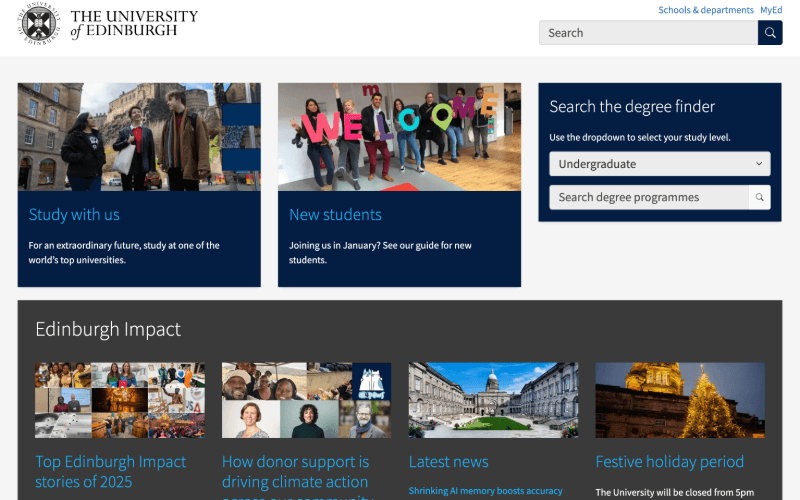The width and height of the screenshot is (800, 500).
Task: Open the Latest news heading link
Action: (448, 462)
